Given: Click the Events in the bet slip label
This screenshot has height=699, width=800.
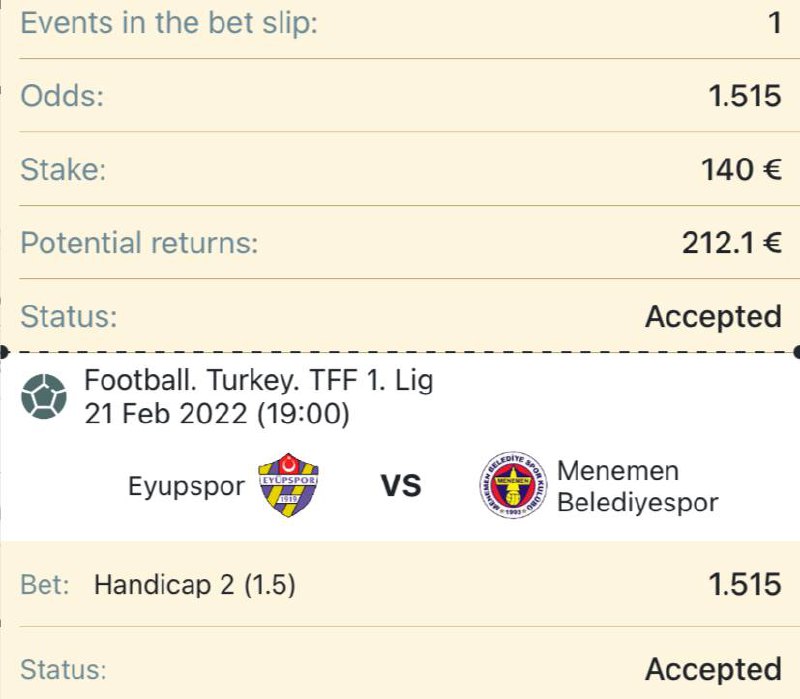Looking at the screenshot, I should pyautogui.click(x=169, y=23).
